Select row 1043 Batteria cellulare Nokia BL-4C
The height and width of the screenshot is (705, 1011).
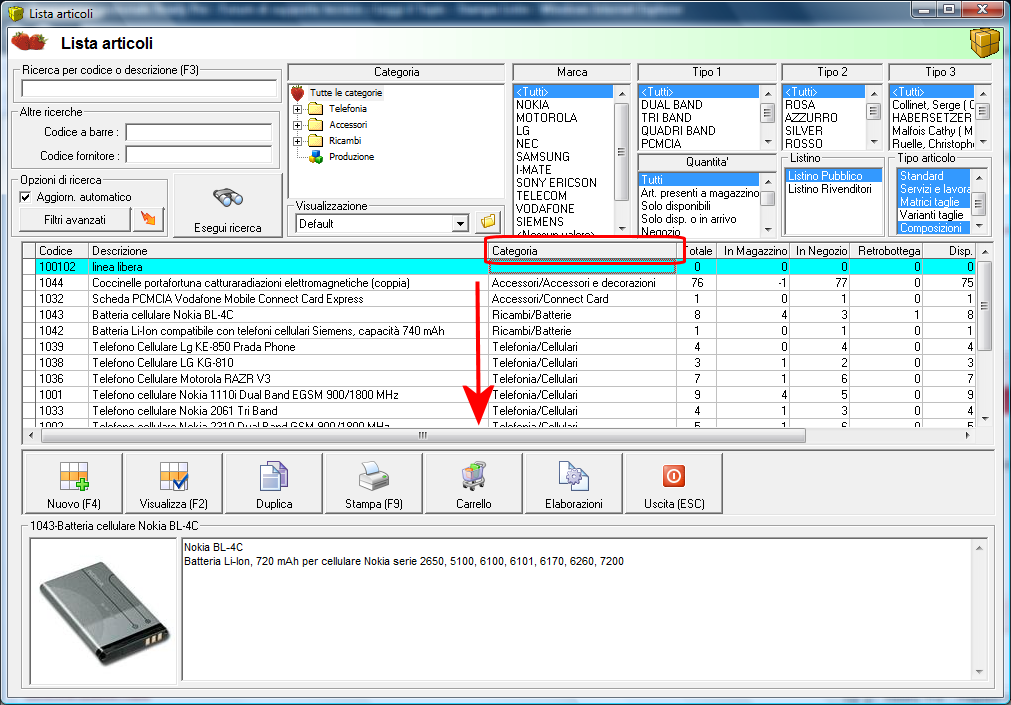coord(498,315)
